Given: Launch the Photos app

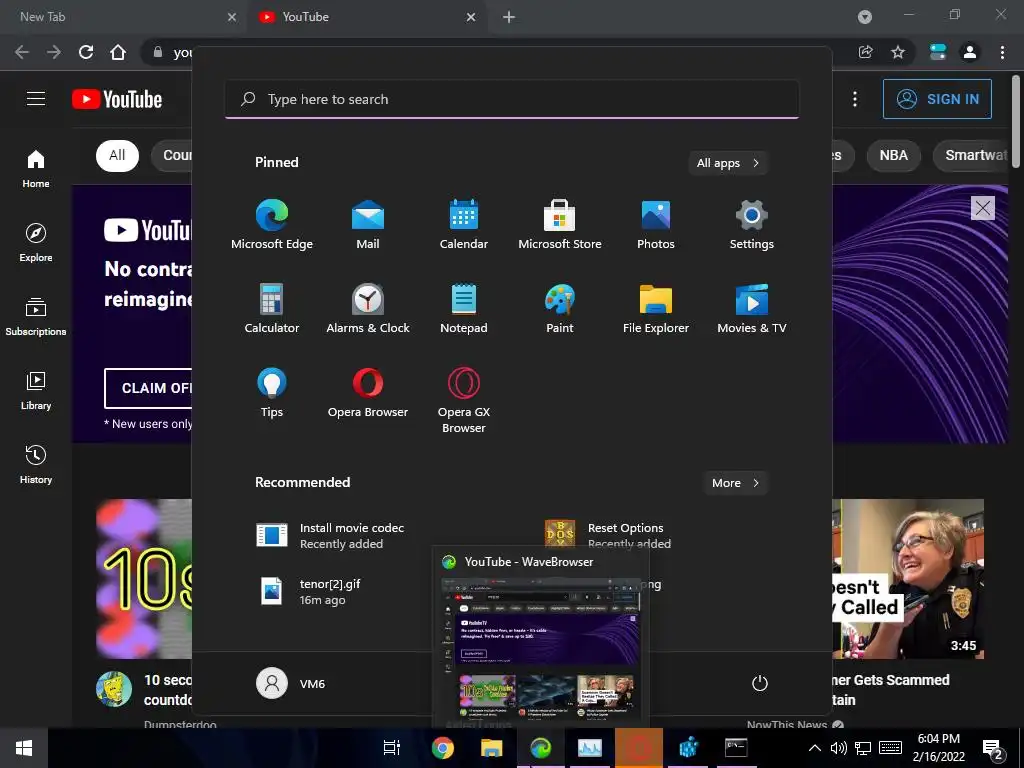Looking at the screenshot, I should pyautogui.click(x=656, y=224).
